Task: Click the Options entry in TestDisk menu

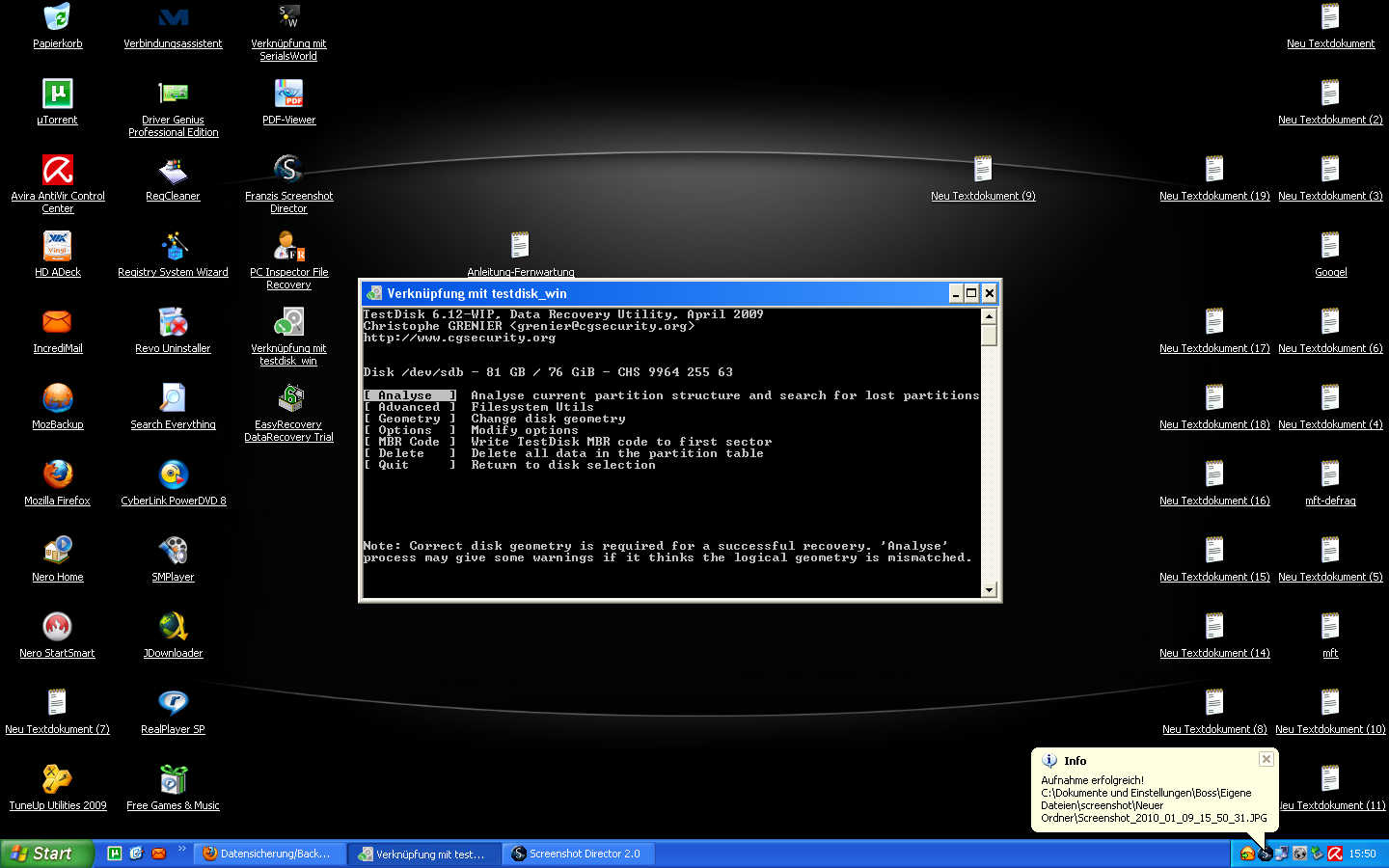Action: [x=409, y=430]
